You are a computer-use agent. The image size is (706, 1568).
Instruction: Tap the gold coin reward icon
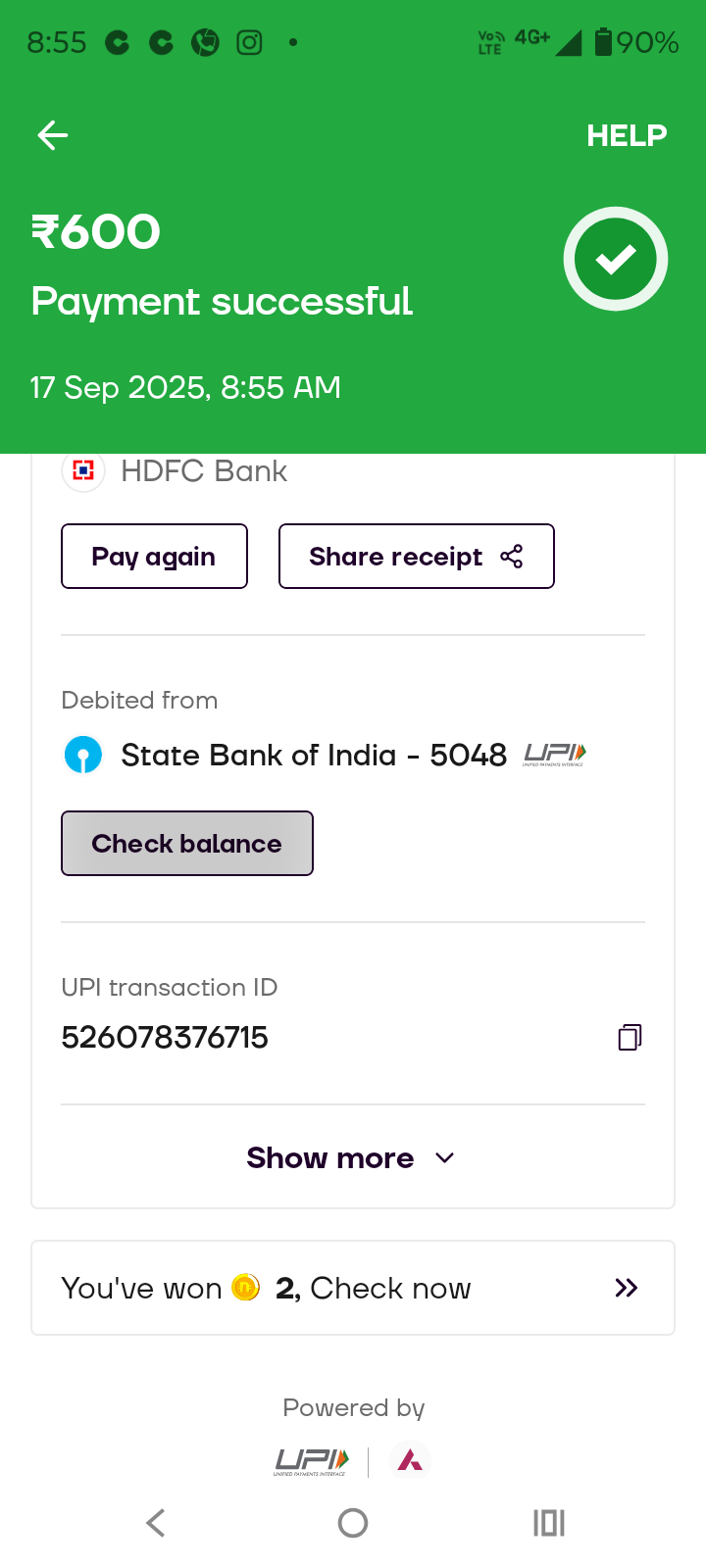click(246, 1287)
